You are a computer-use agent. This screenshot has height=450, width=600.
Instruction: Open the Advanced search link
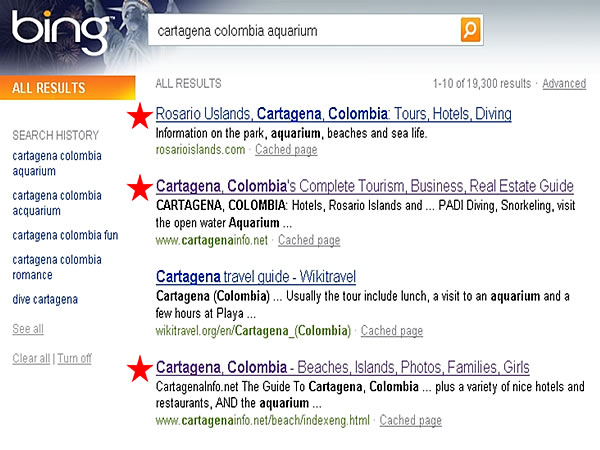click(564, 83)
